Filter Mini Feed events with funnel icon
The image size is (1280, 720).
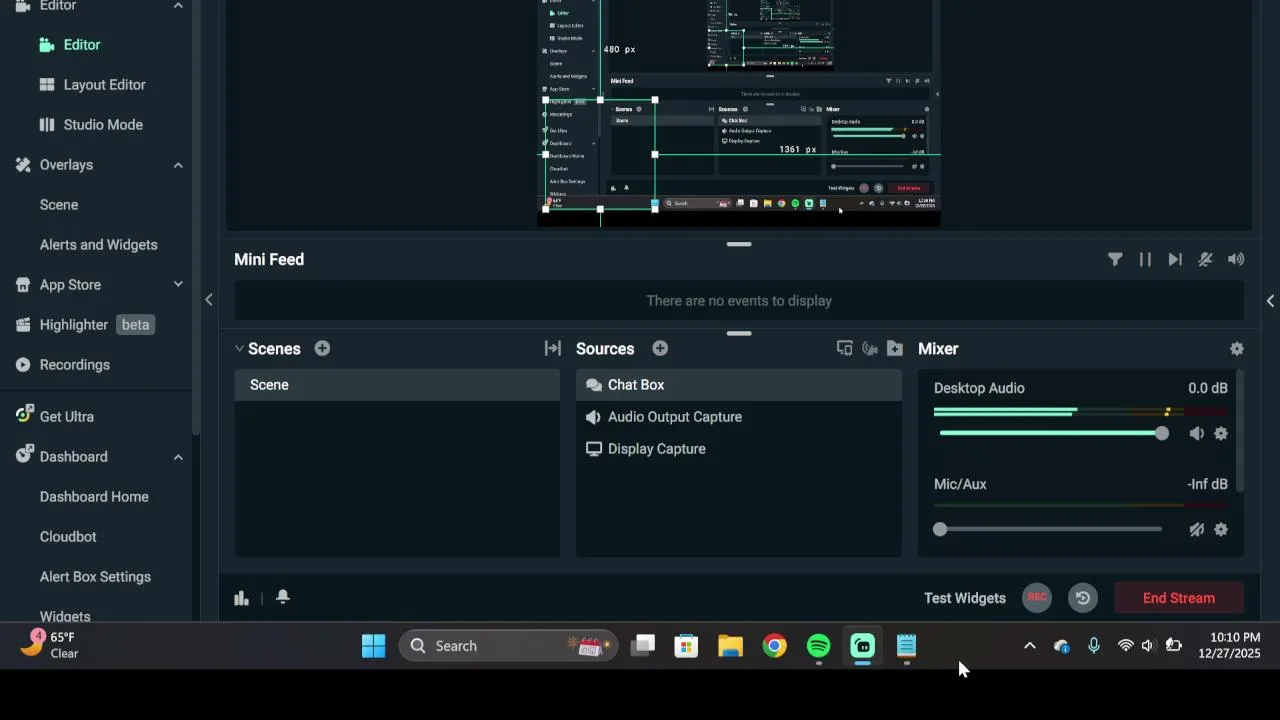click(1115, 259)
